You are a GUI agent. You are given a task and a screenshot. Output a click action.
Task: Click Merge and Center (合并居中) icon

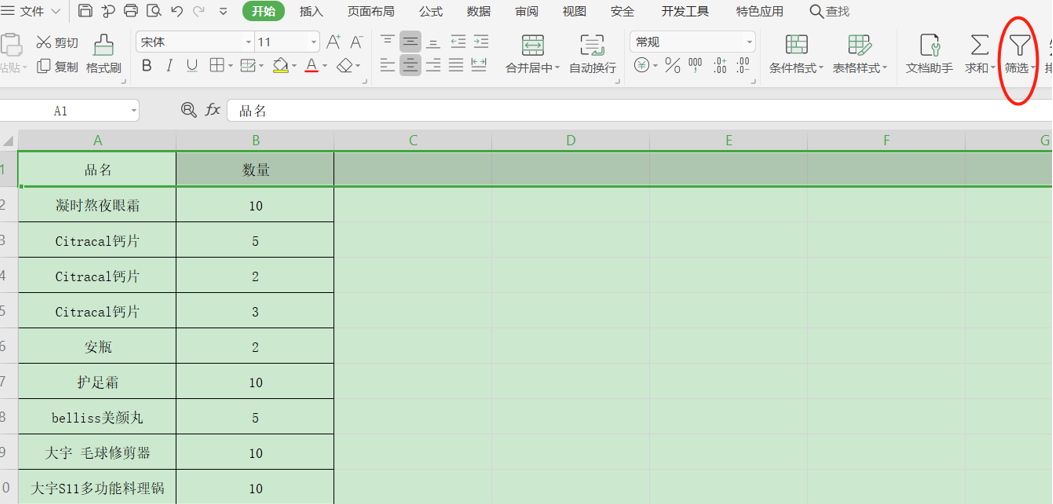point(533,45)
